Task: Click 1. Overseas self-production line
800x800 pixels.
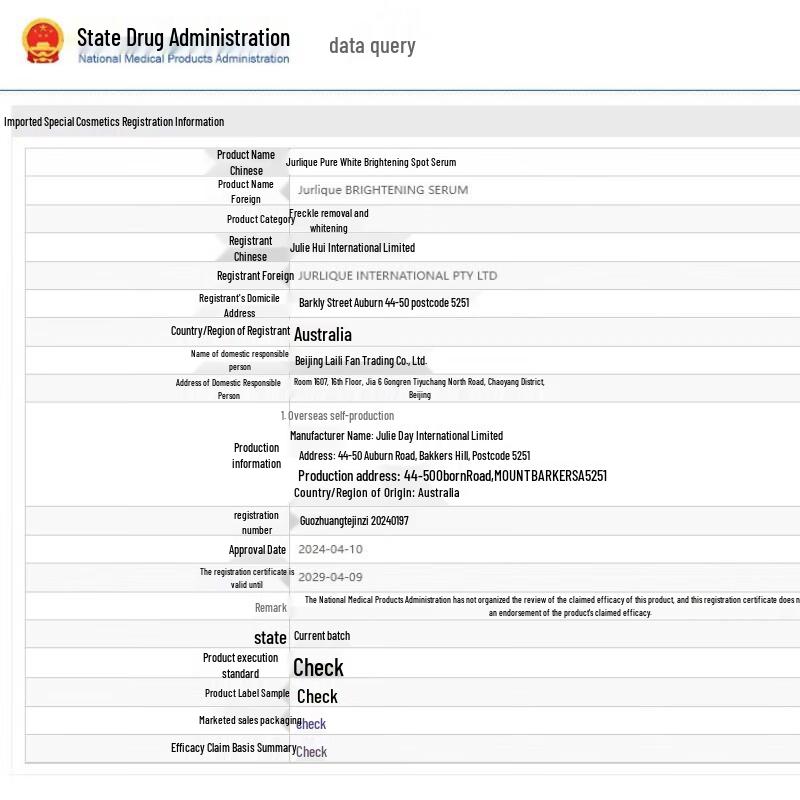Action: (x=337, y=416)
